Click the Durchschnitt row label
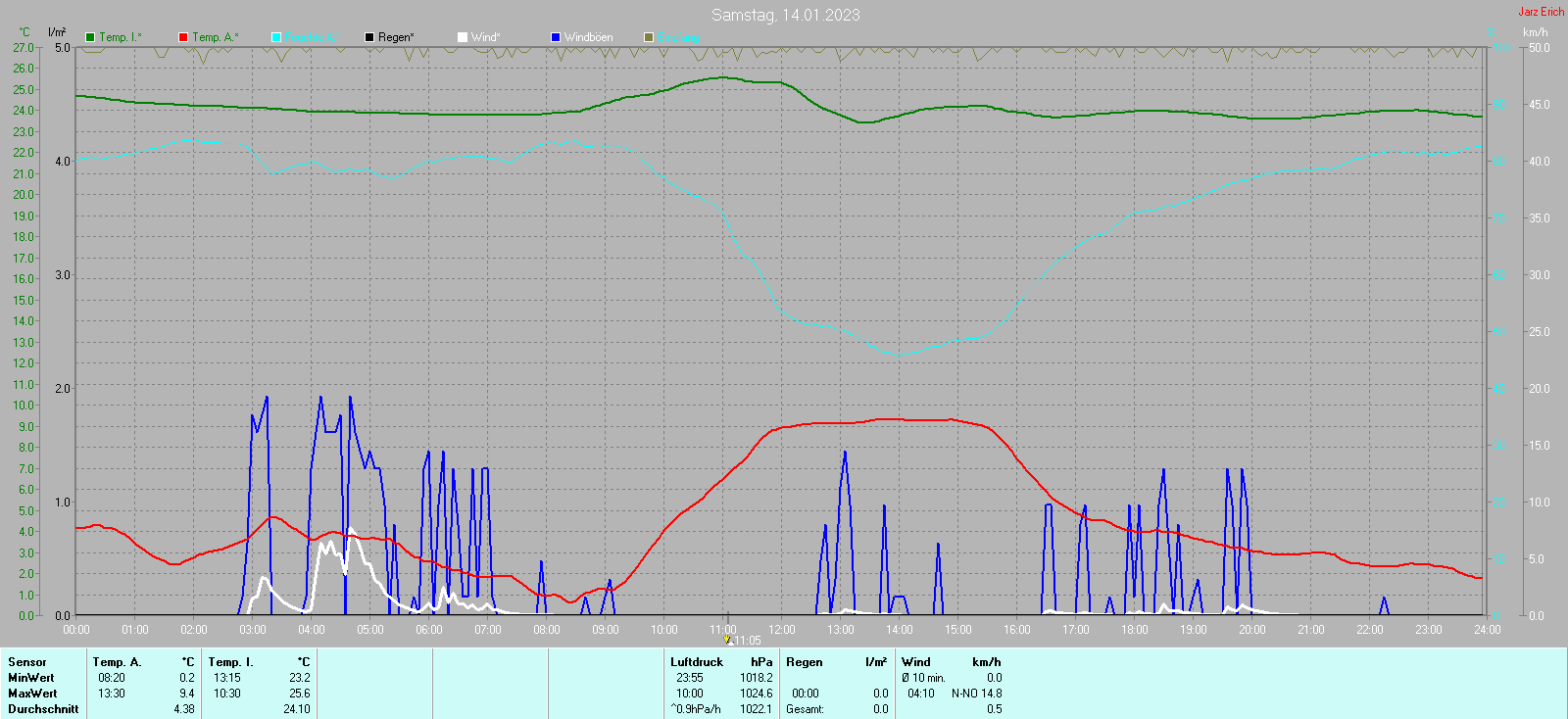 [43, 709]
